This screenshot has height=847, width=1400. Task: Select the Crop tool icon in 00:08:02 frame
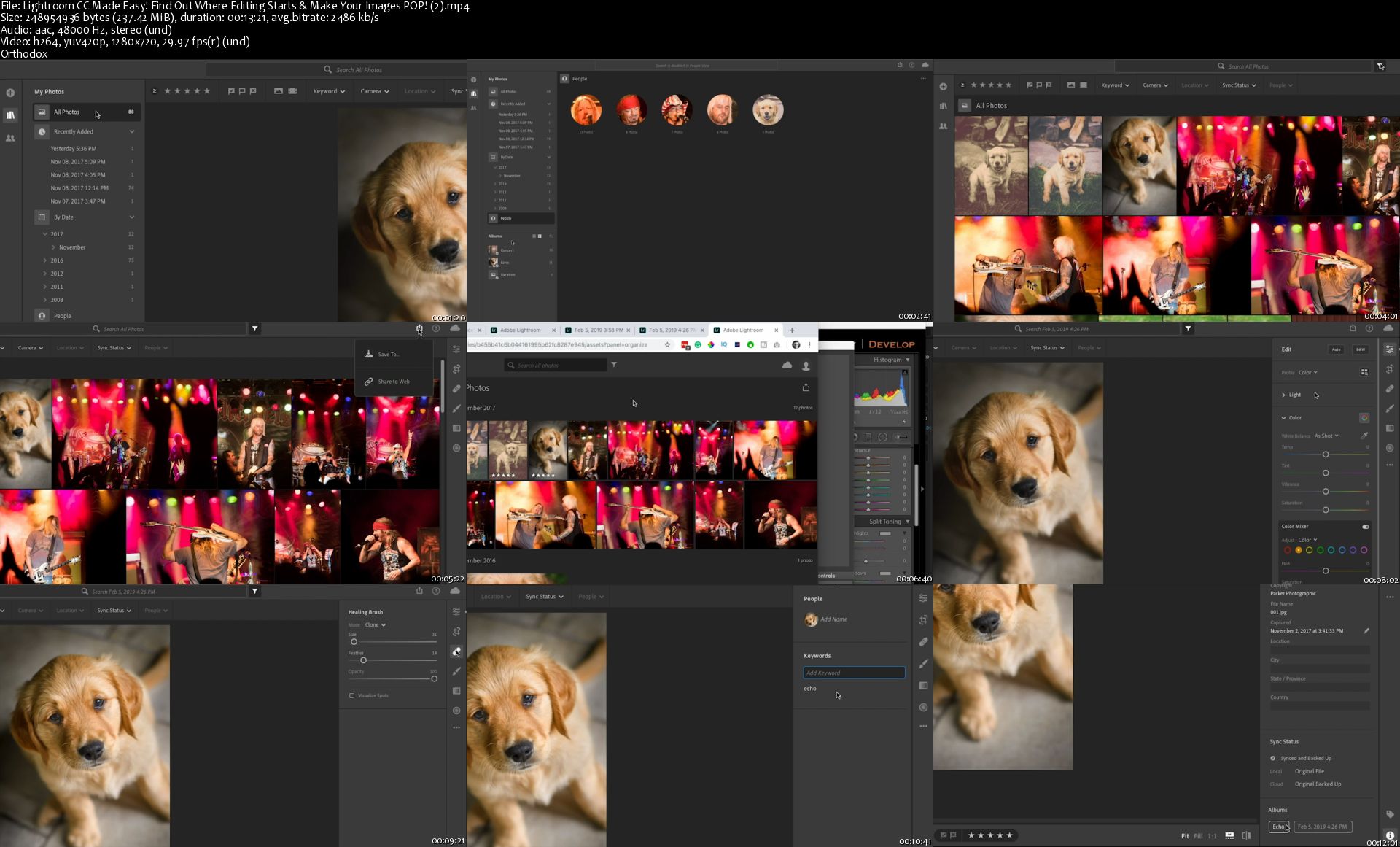pos(1390,369)
